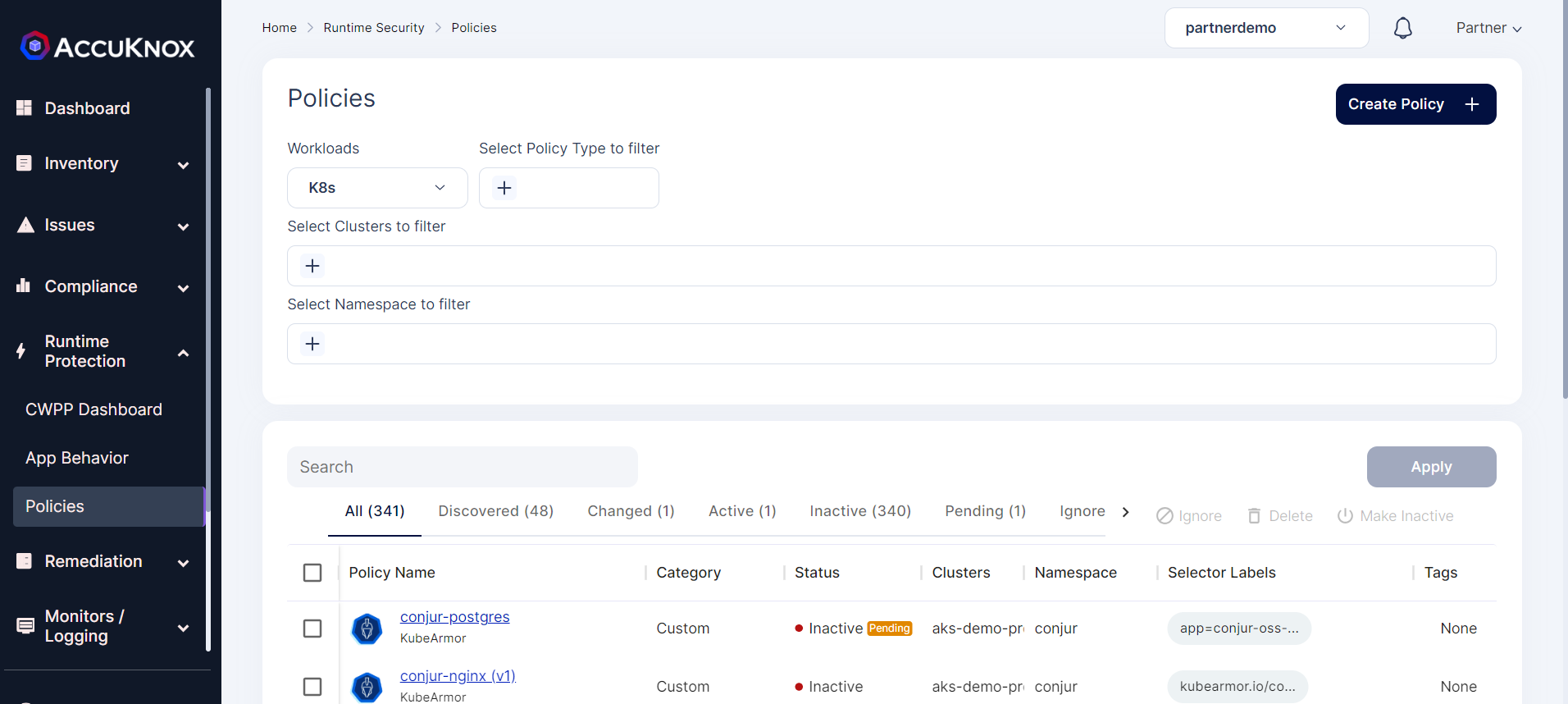The image size is (1568, 704).
Task: Click the Policy Name column header
Action: coord(392,573)
